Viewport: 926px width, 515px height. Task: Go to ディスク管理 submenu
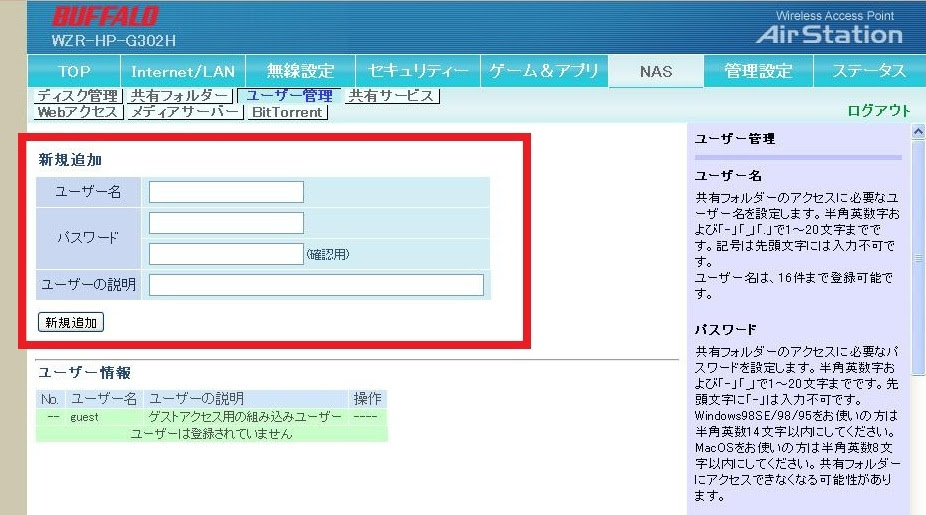78,96
